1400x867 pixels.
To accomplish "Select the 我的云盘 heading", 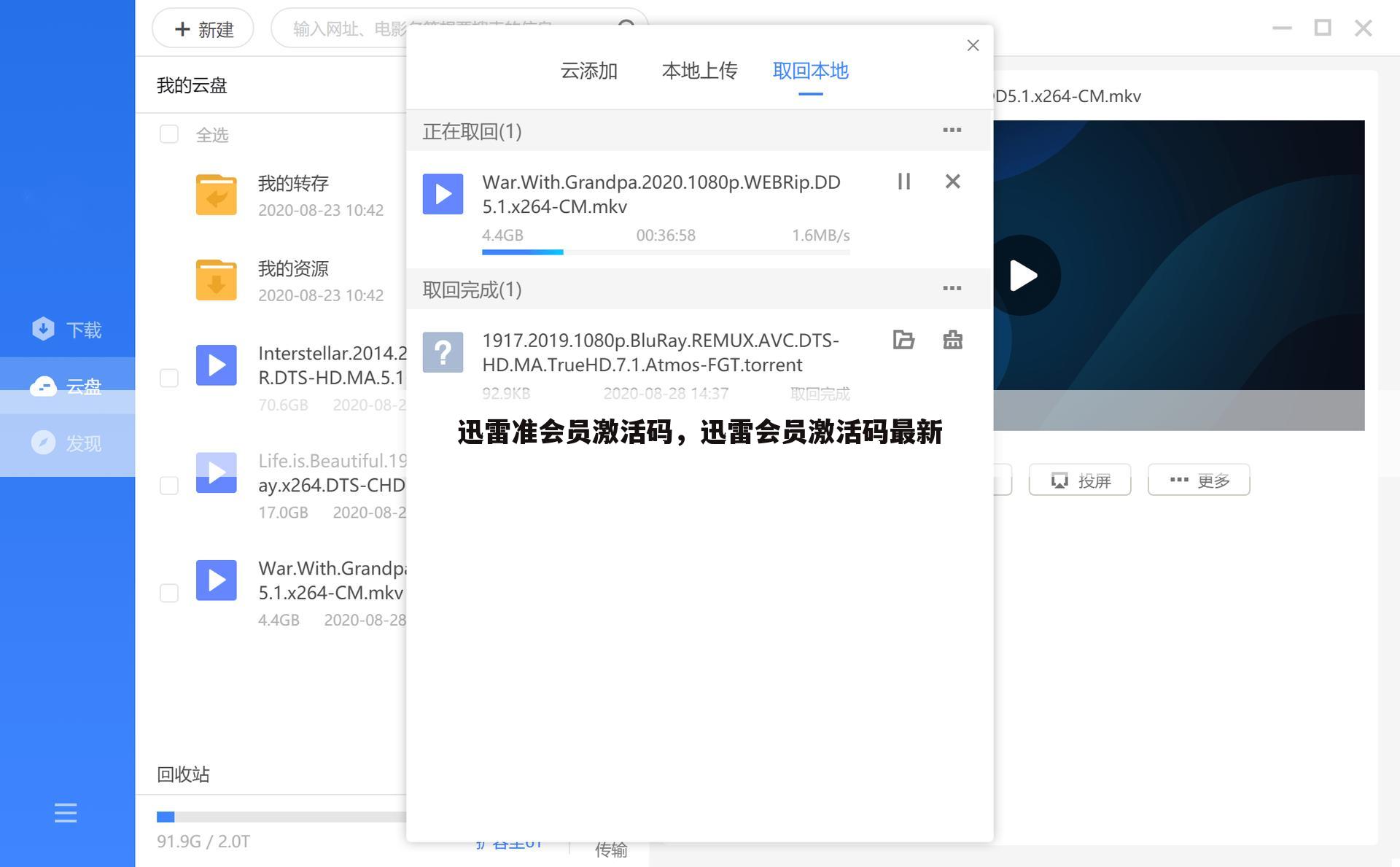I will [192, 85].
